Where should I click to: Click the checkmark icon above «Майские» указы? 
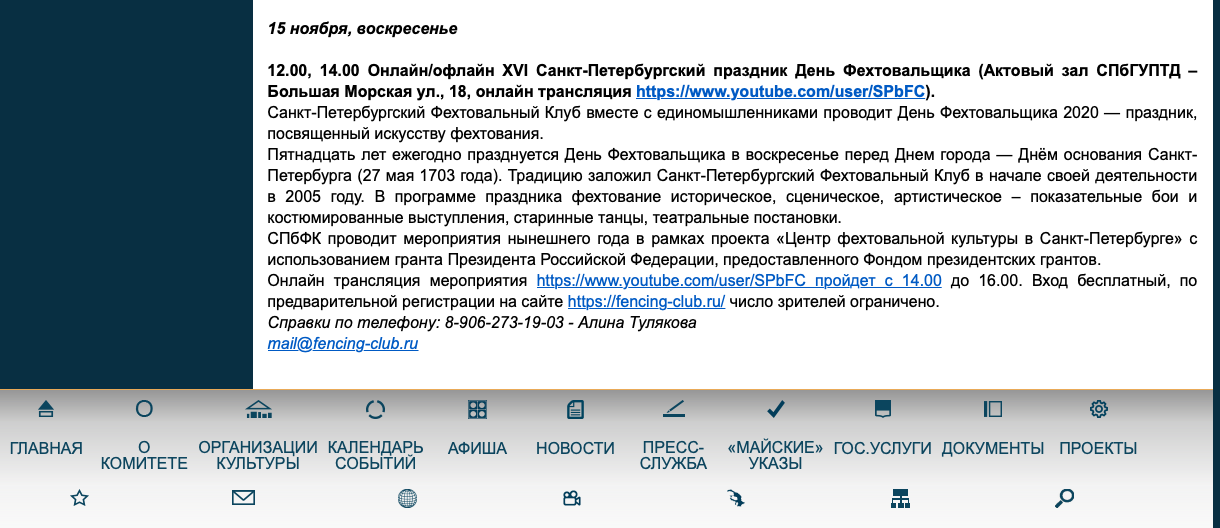pyautogui.click(x=775, y=409)
